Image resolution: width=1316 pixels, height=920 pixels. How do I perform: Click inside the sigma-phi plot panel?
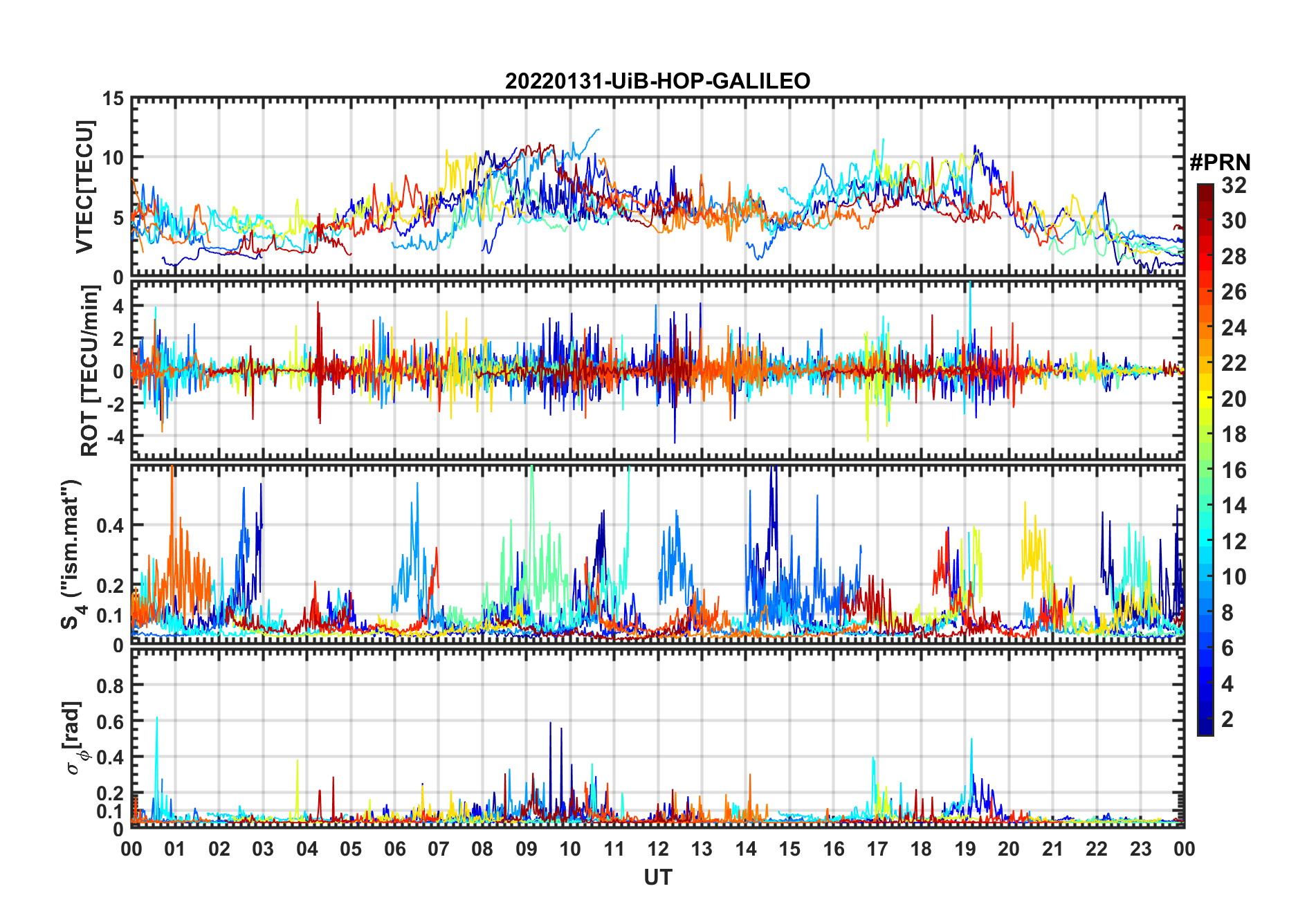click(x=657, y=738)
